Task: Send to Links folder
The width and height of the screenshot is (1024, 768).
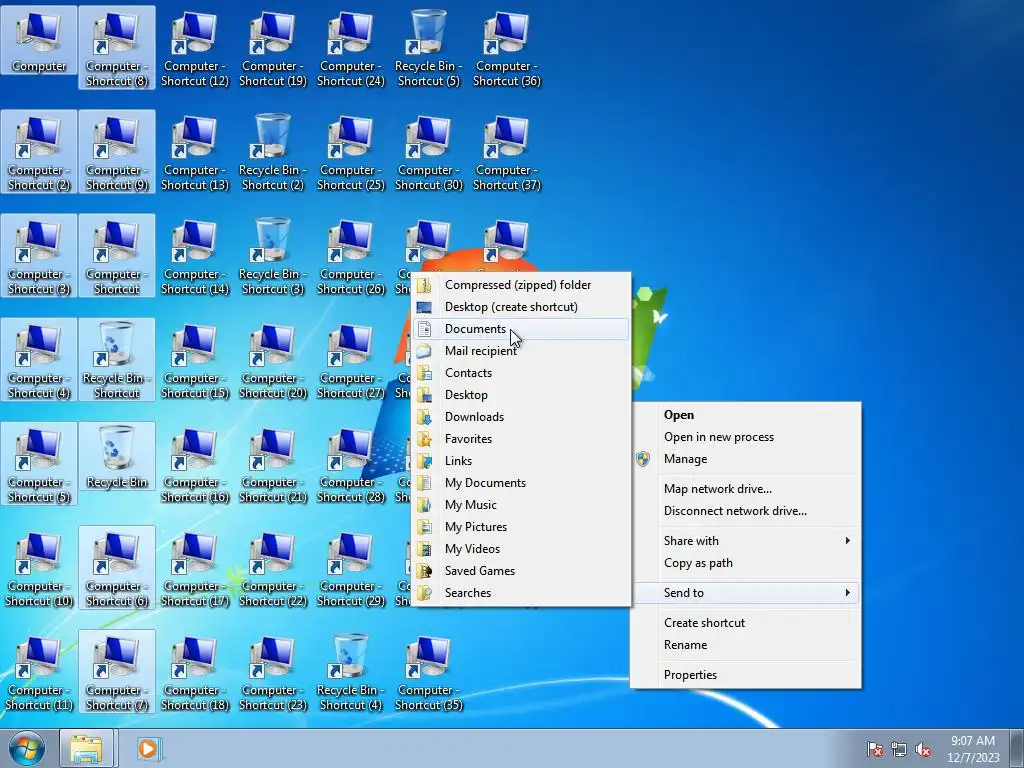Action: click(520, 461)
